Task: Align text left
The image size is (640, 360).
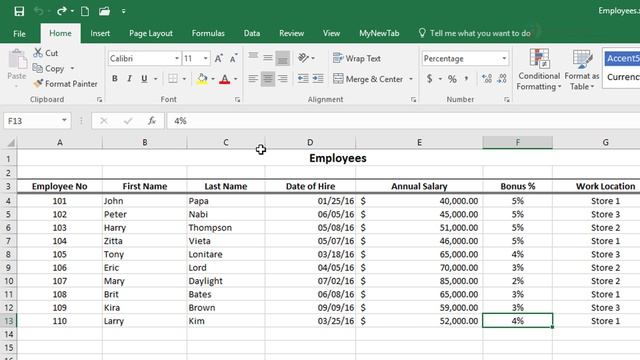Action: coord(253,79)
